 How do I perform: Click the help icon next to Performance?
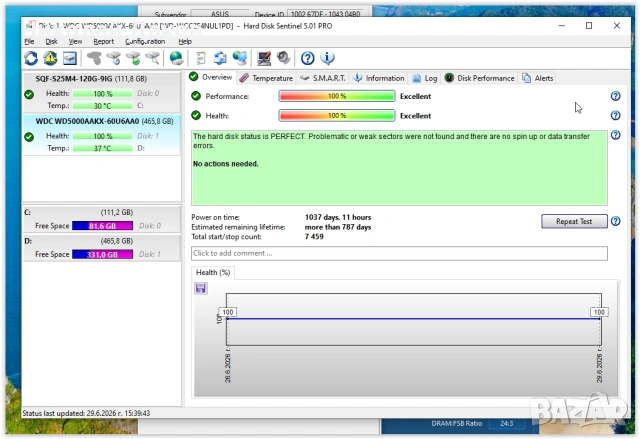616,96
